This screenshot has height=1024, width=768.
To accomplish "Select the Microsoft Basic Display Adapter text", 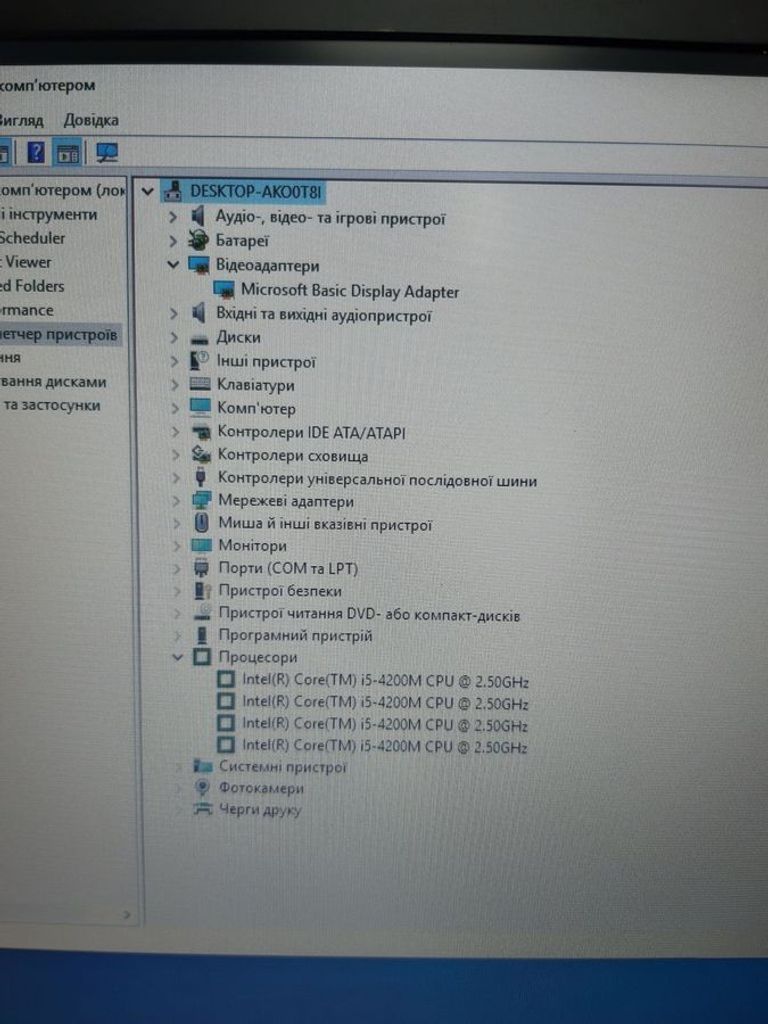I will (350, 291).
